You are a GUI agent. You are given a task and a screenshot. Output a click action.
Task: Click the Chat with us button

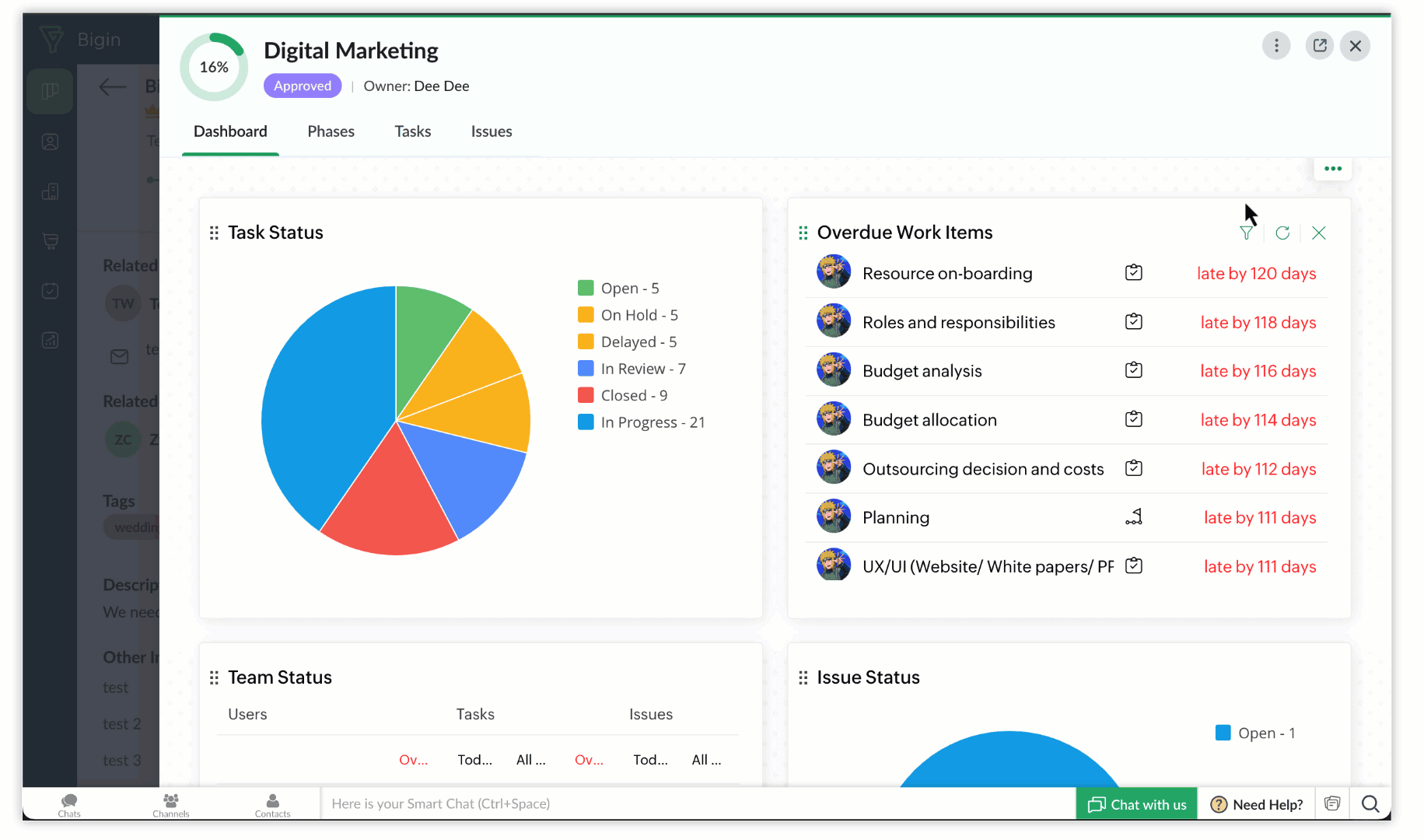1137,804
